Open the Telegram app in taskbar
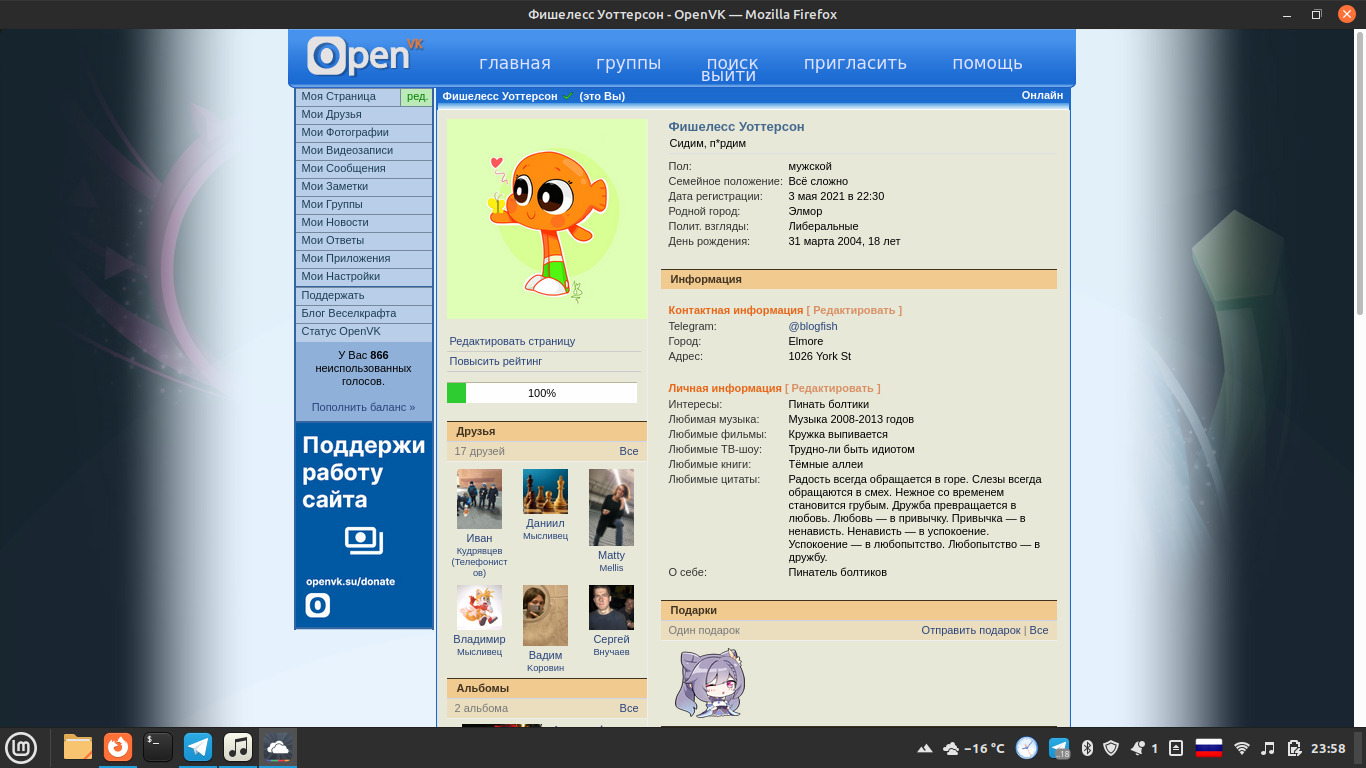The height and width of the screenshot is (768, 1366). click(x=198, y=747)
